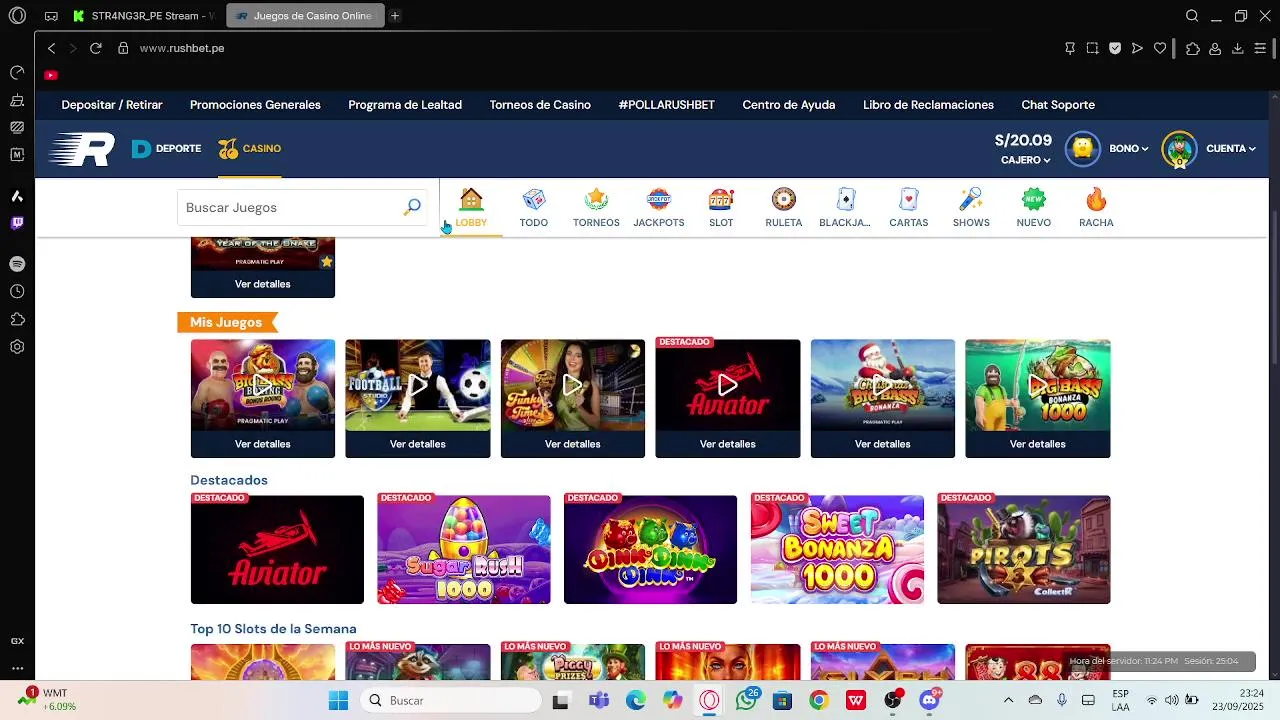
Task: Reload the rushbet.pe page
Action: coord(96,48)
